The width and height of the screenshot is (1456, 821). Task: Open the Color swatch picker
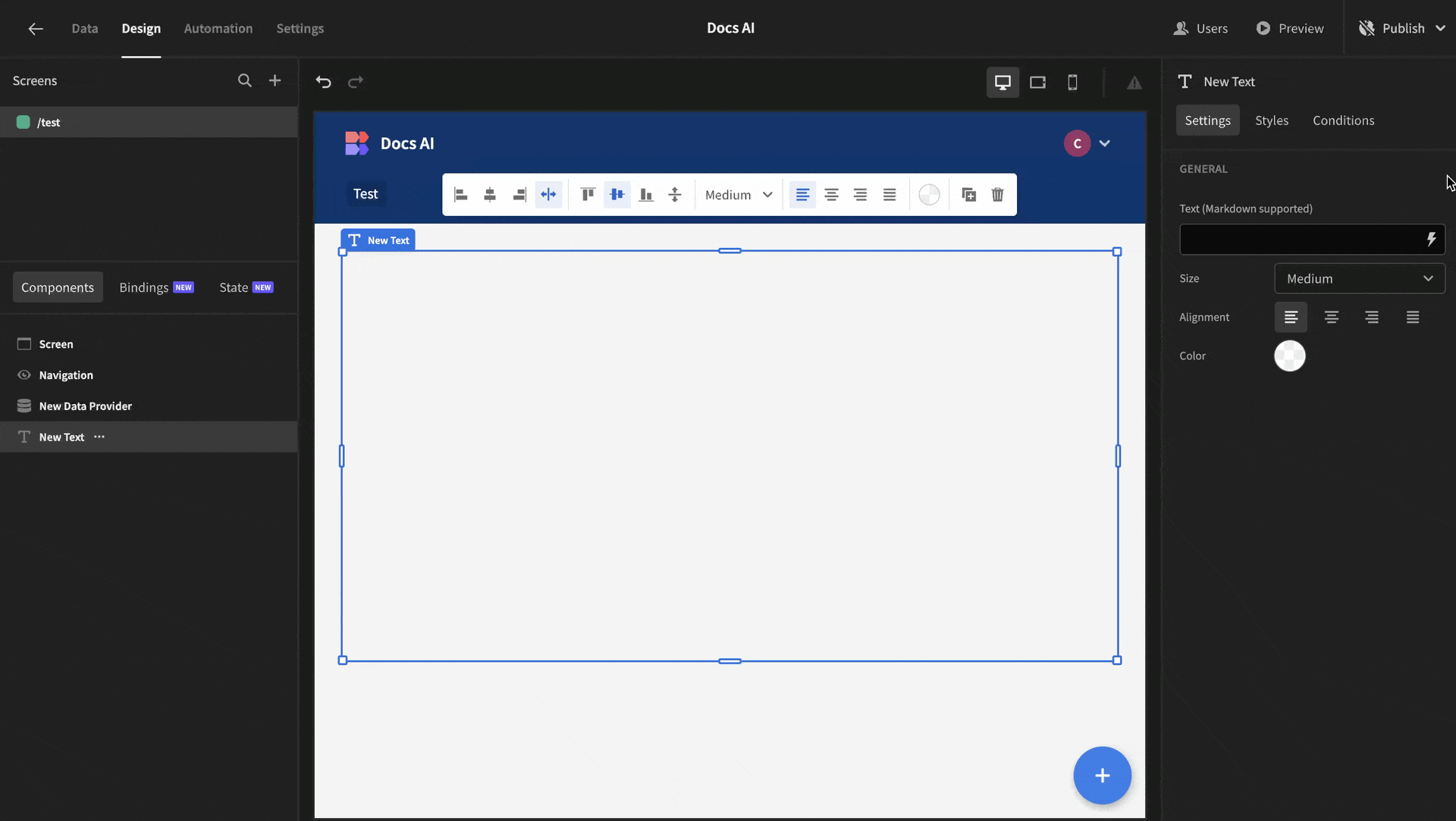(1289, 356)
